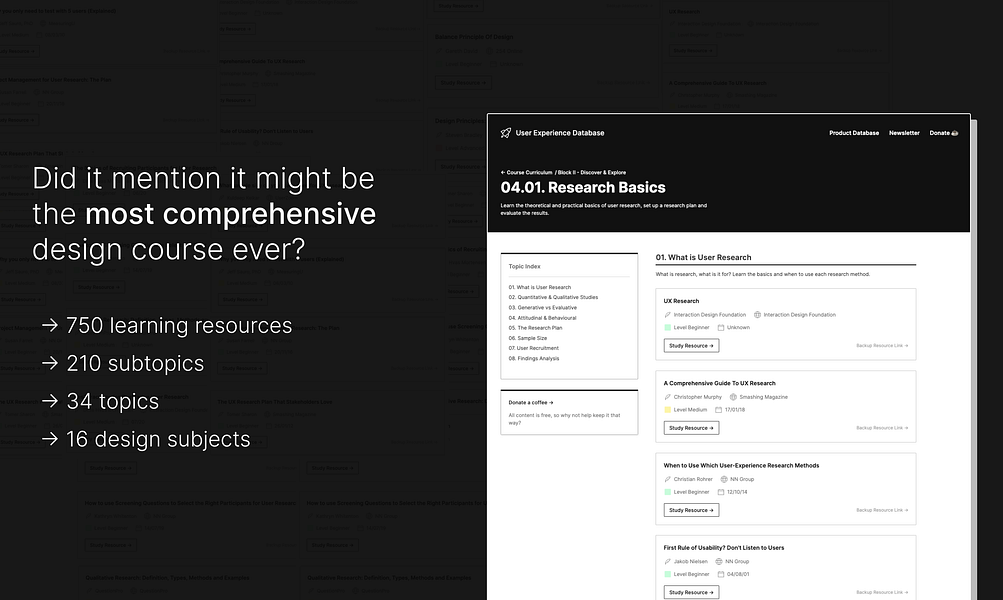Click the globe icon beside Smashing Magazine
The width and height of the screenshot is (1003, 600).
coord(732,396)
